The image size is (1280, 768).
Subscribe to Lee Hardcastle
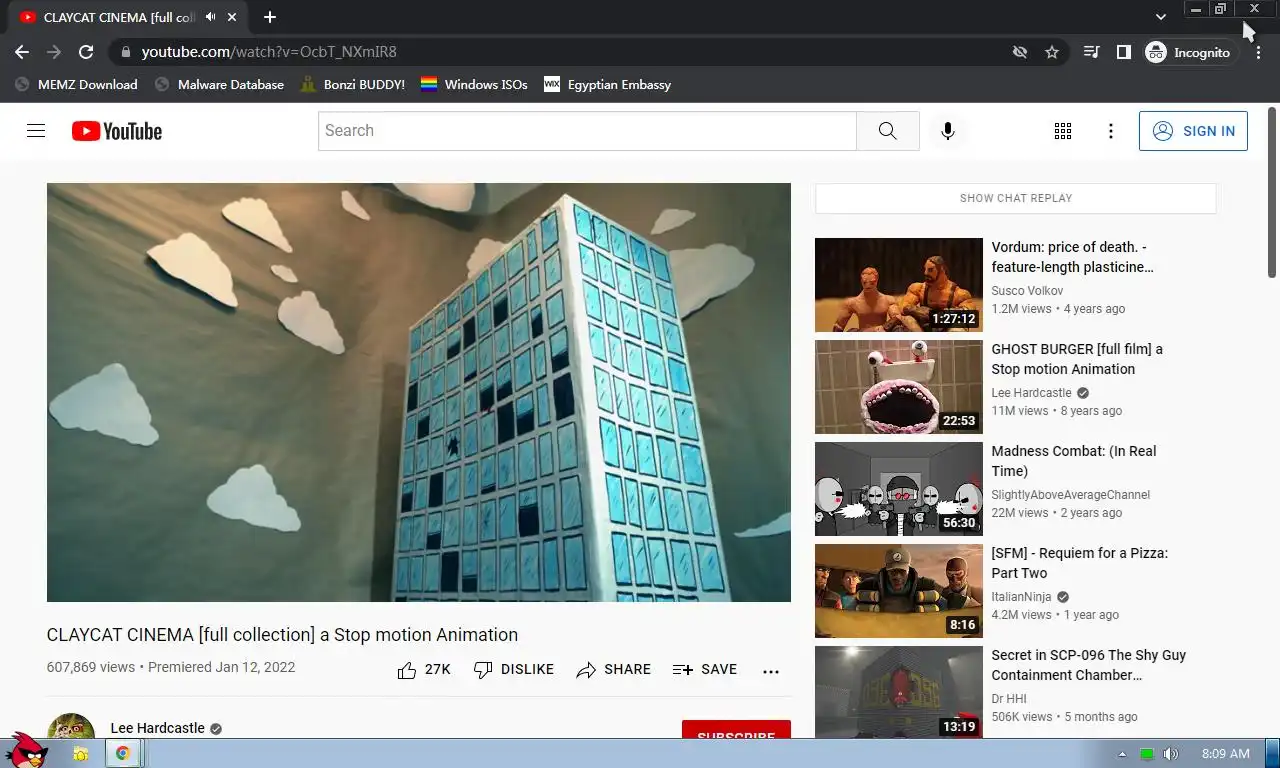coord(736,731)
